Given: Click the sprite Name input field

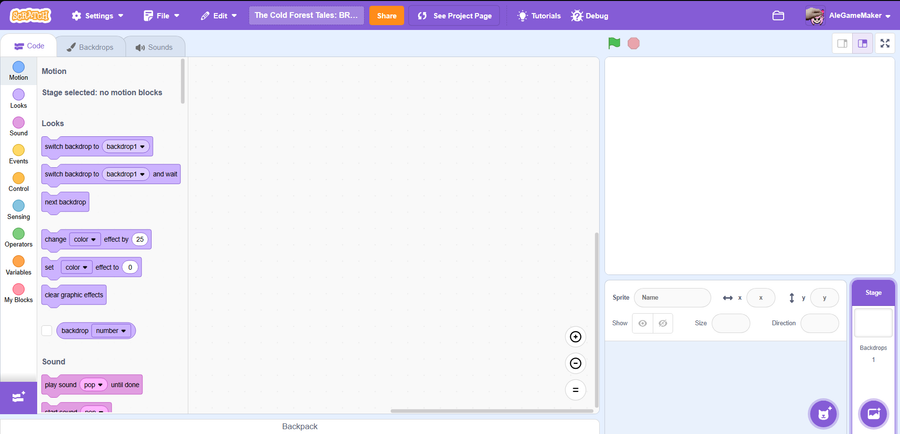Looking at the screenshot, I should tap(672, 298).
